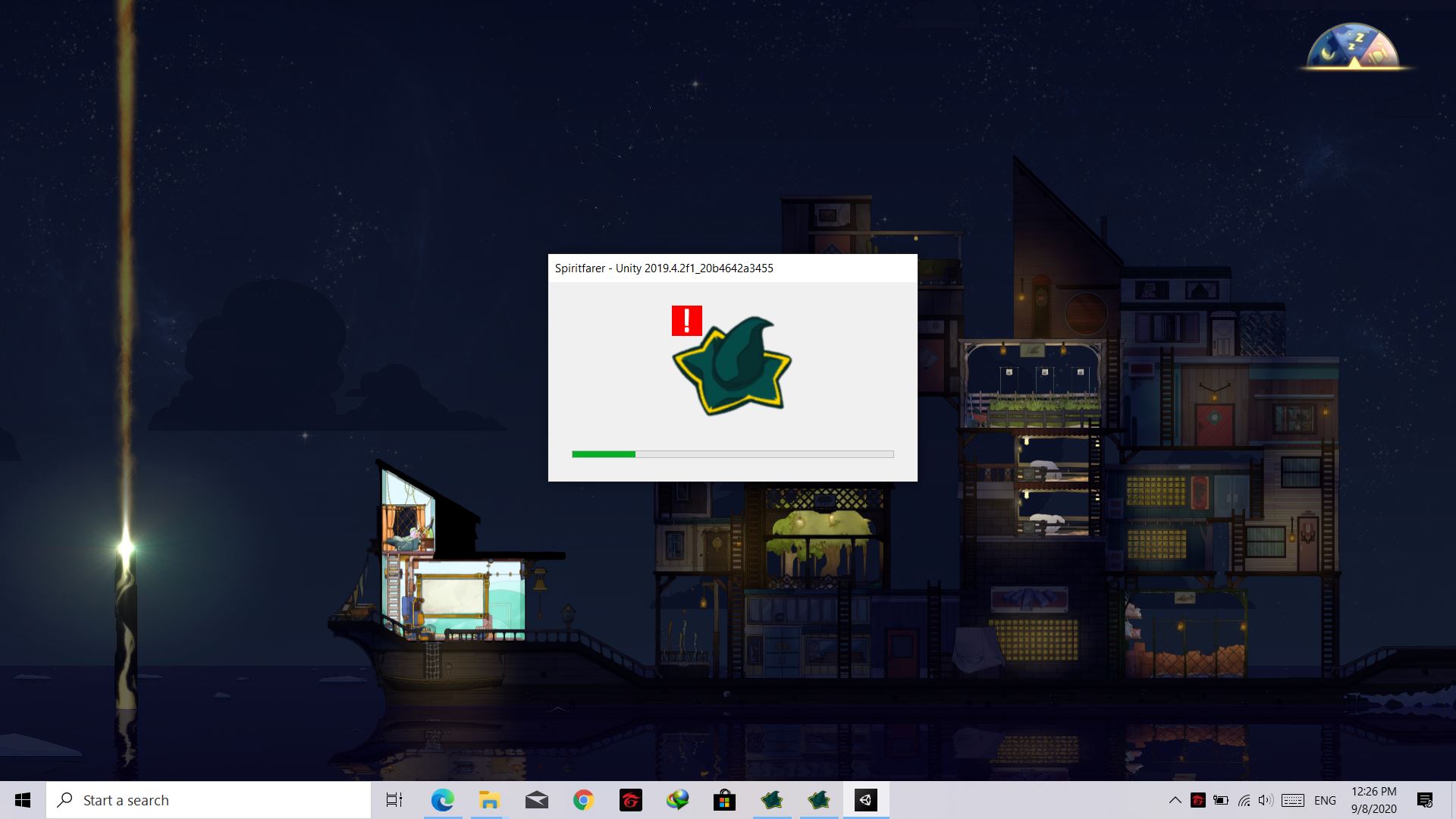
Task: Open Garena from the taskbar
Action: pos(630,800)
